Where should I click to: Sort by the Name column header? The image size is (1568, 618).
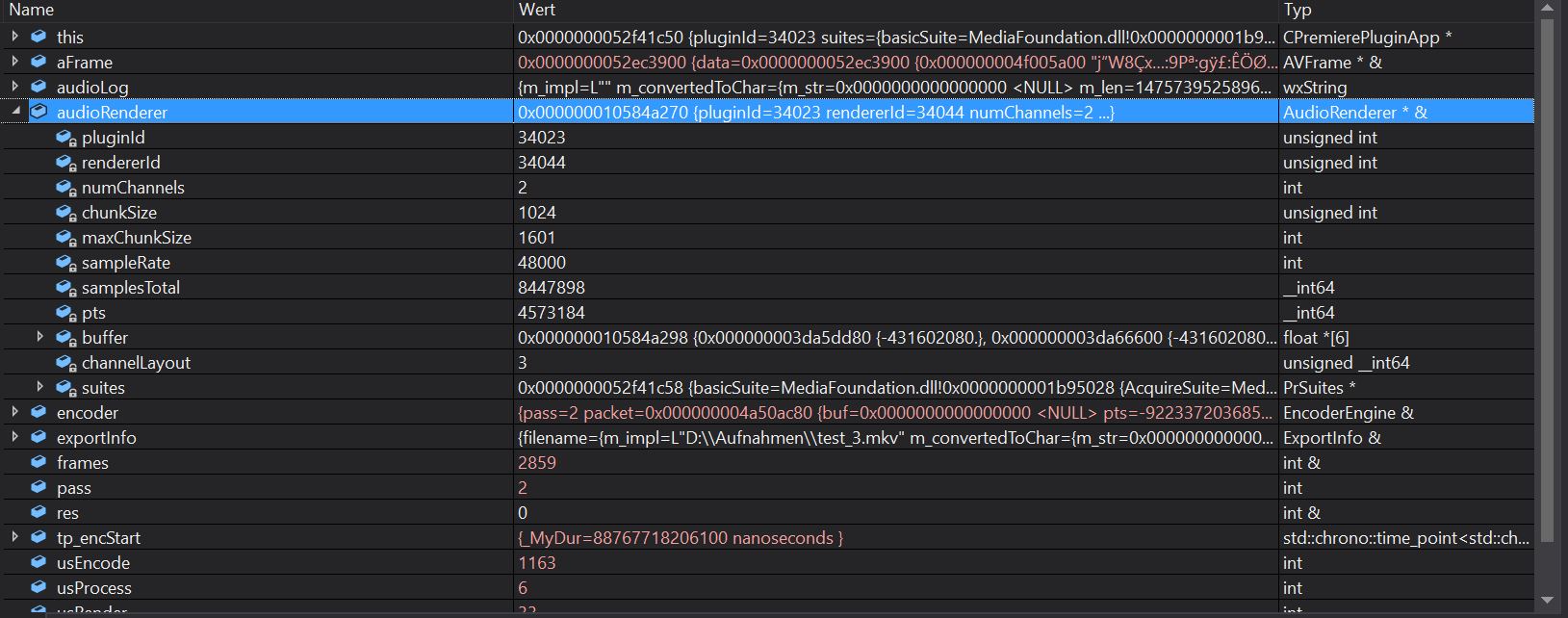pos(32,10)
